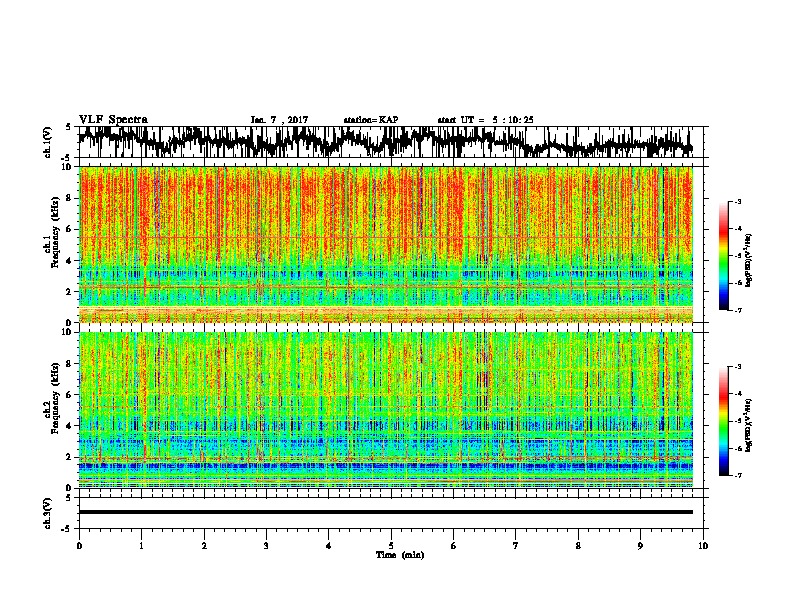The image size is (792, 612).
Task: Click the time axis tick label "5"
Action: (x=391, y=546)
